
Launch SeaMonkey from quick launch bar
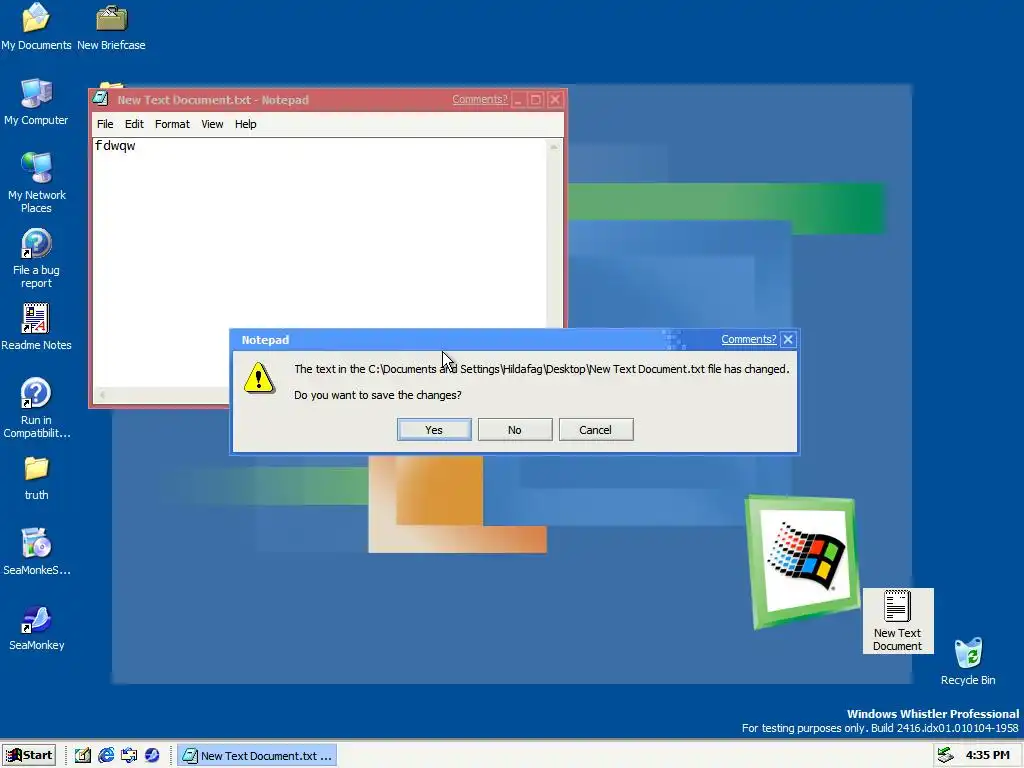click(152, 756)
